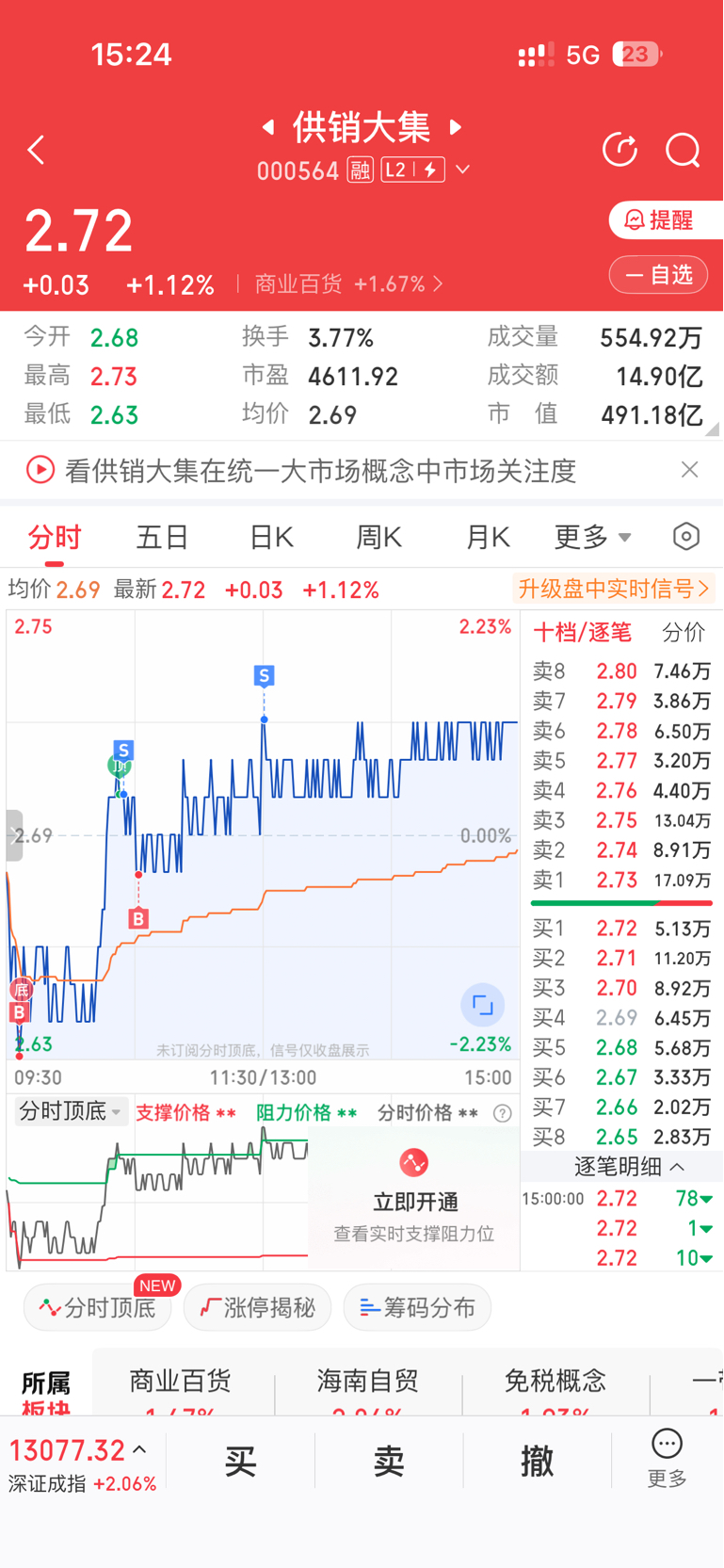Open the 商业百货 sector link

point(348,284)
